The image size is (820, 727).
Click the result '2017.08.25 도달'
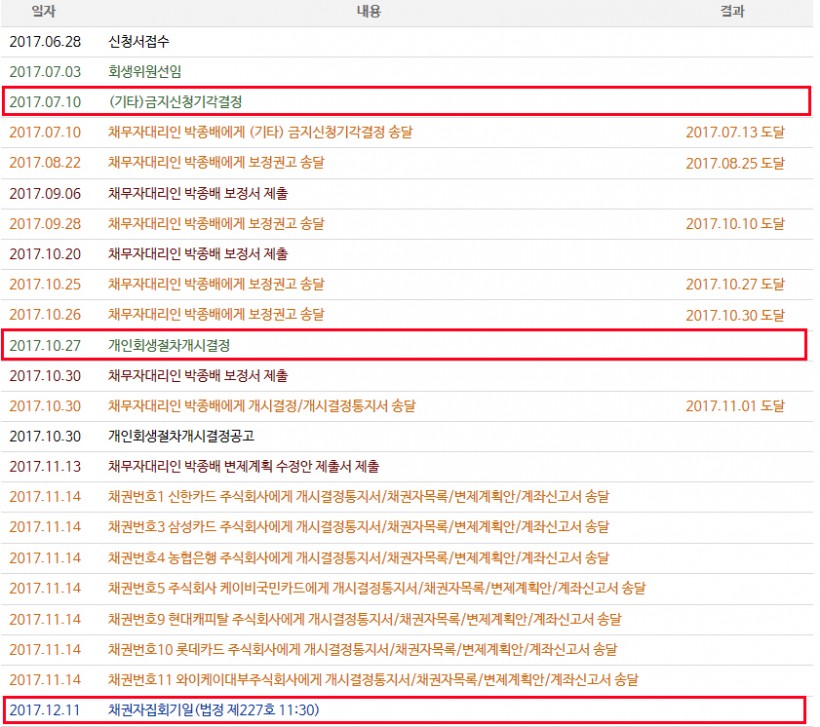click(x=735, y=163)
